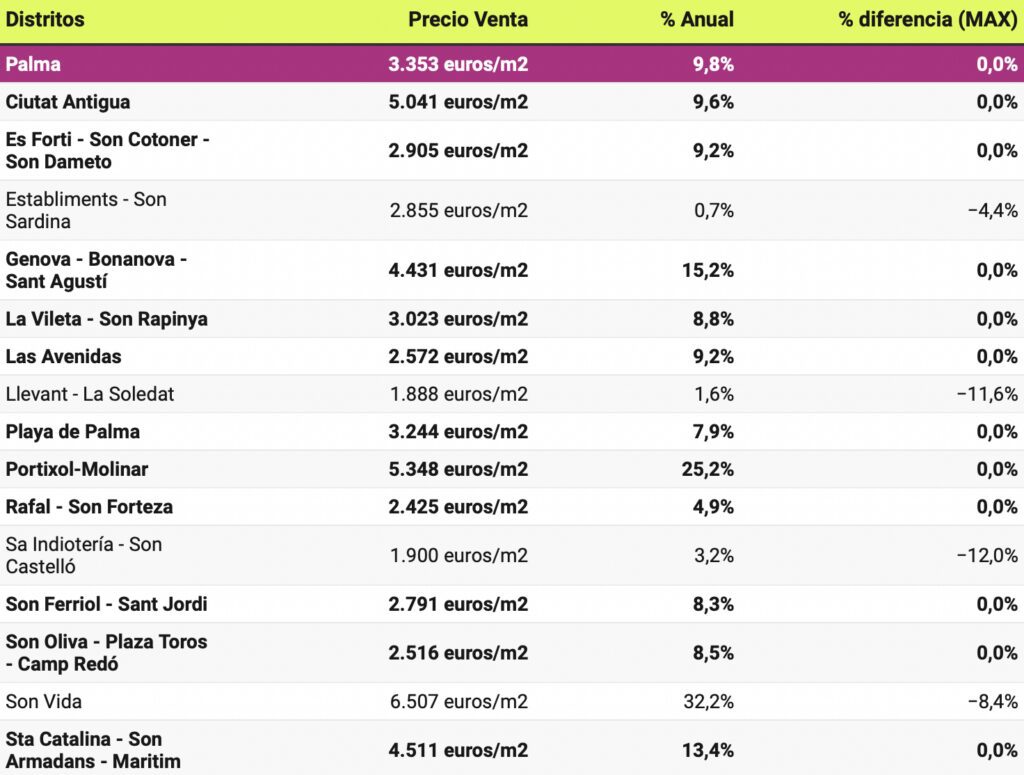The height and width of the screenshot is (775, 1024).
Task: Click Son Vida's 6.507 euros/m2 price
Action: pos(458,701)
